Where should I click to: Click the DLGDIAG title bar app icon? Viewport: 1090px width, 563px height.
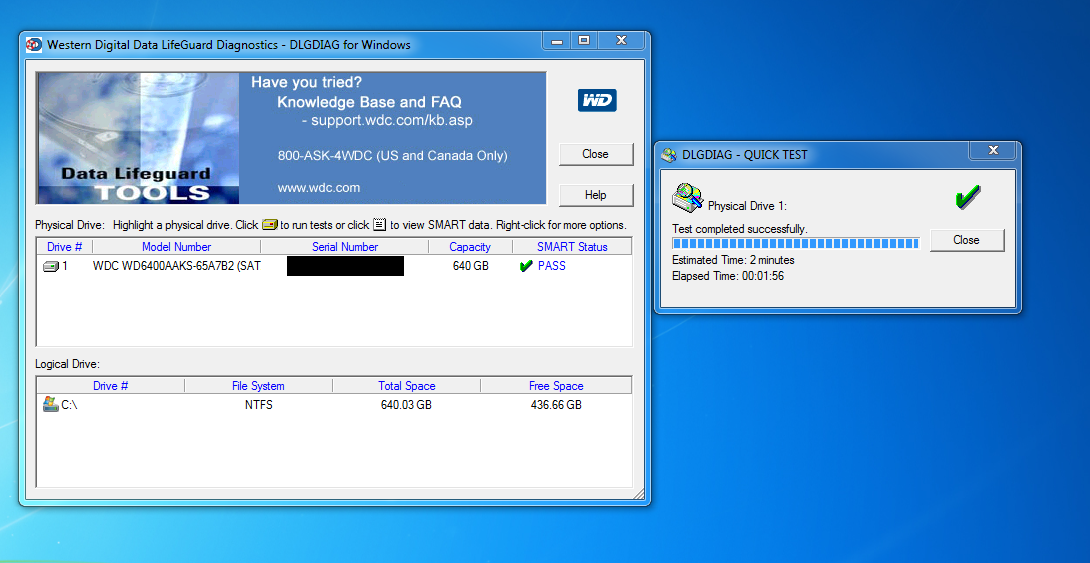point(33,45)
